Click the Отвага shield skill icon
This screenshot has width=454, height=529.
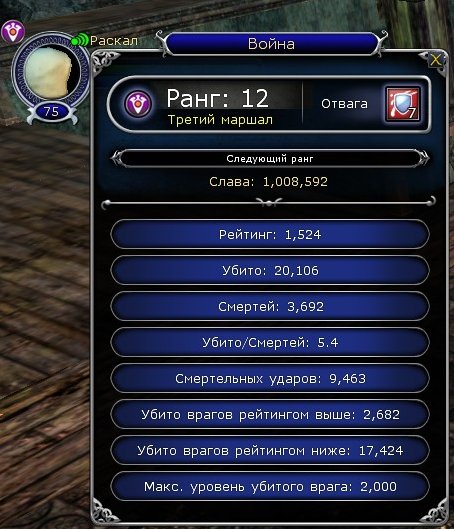click(x=403, y=104)
